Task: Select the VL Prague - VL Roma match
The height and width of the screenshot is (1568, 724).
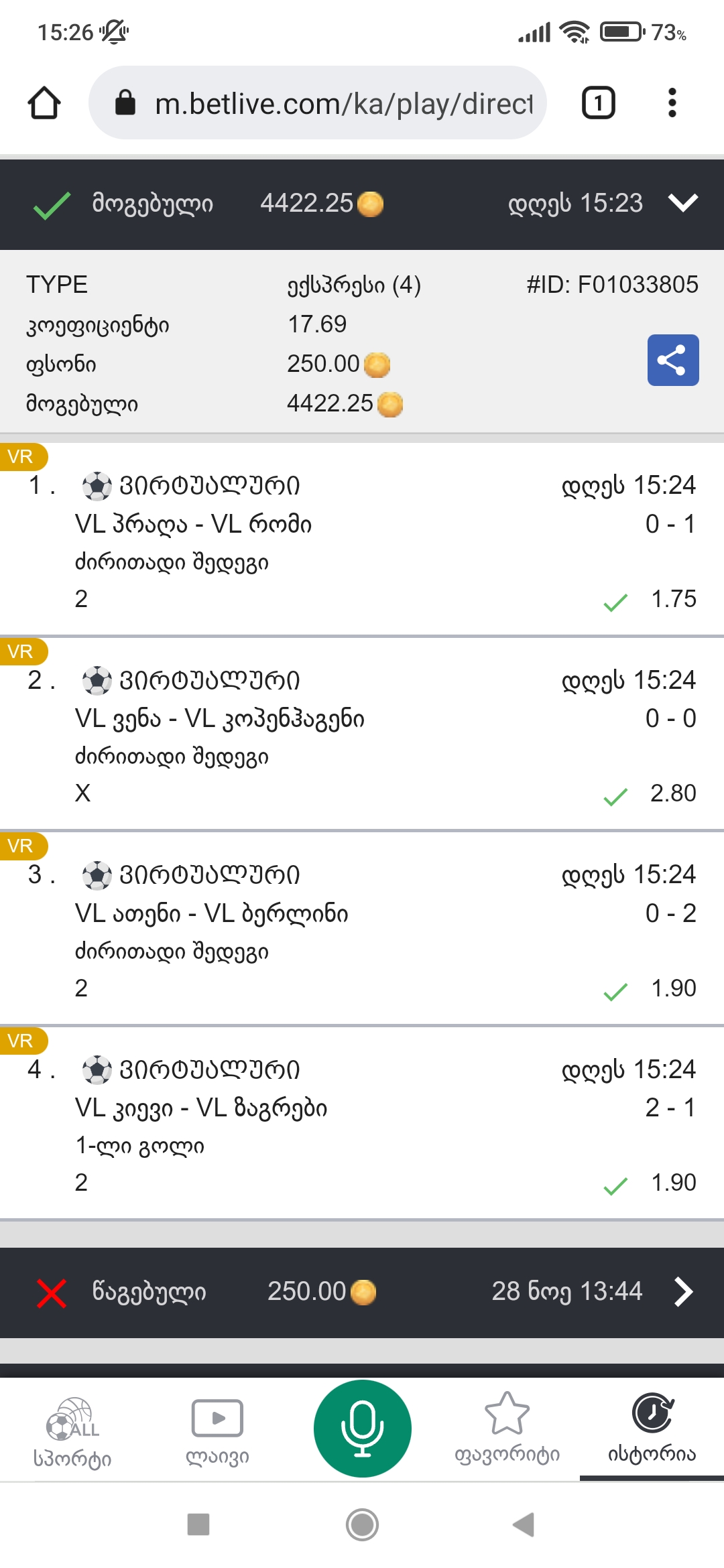Action: [x=194, y=524]
